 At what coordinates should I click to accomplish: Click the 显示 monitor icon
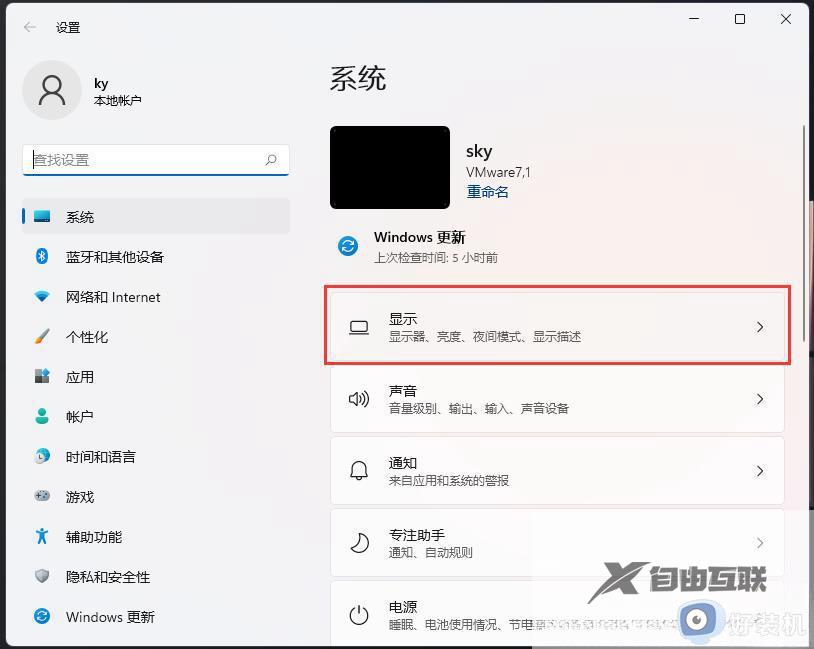point(359,325)
